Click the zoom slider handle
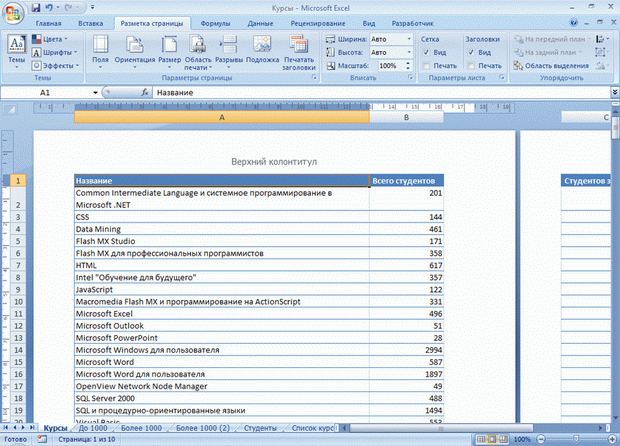 point(577,439)
